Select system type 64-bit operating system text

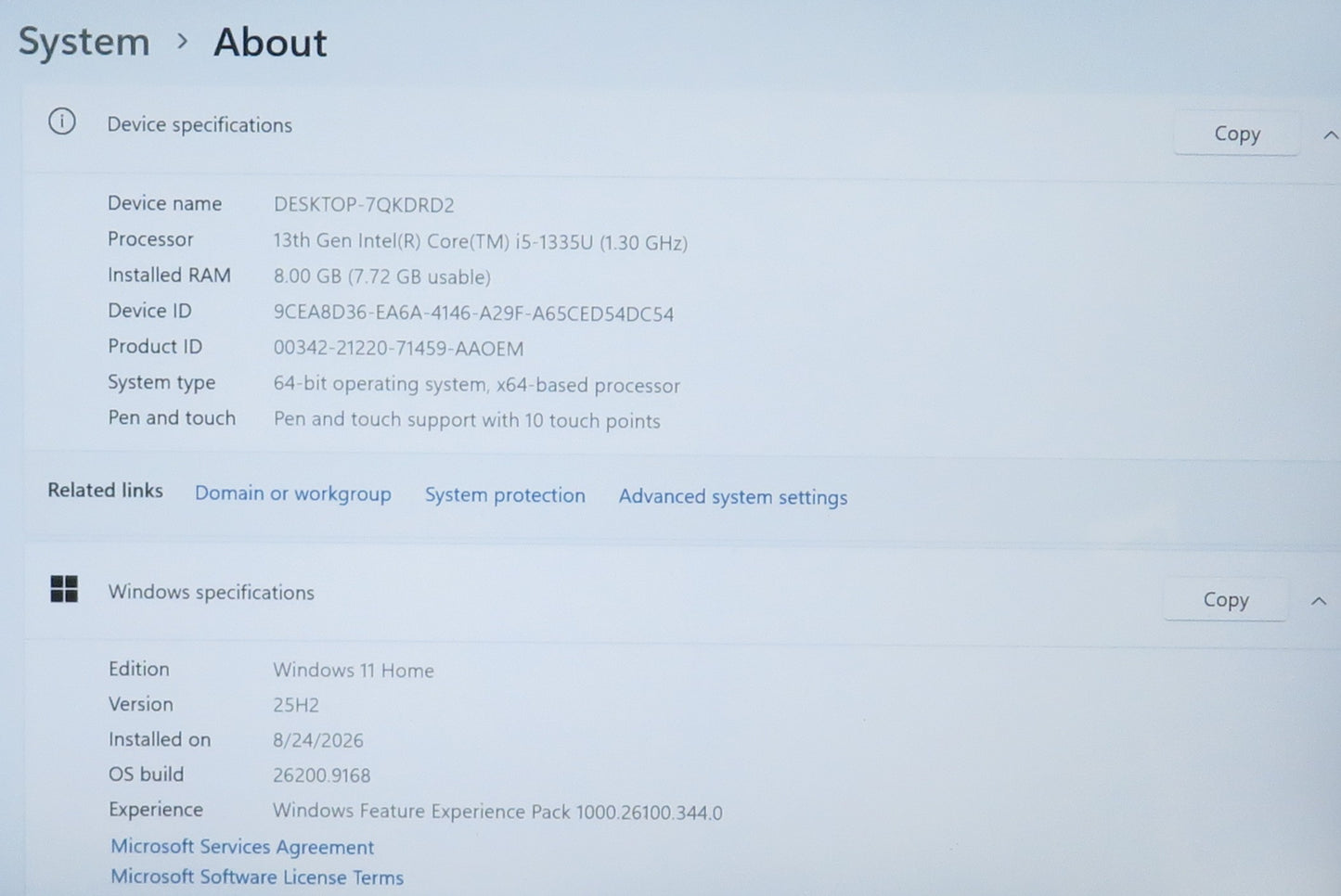coord(476,385)
